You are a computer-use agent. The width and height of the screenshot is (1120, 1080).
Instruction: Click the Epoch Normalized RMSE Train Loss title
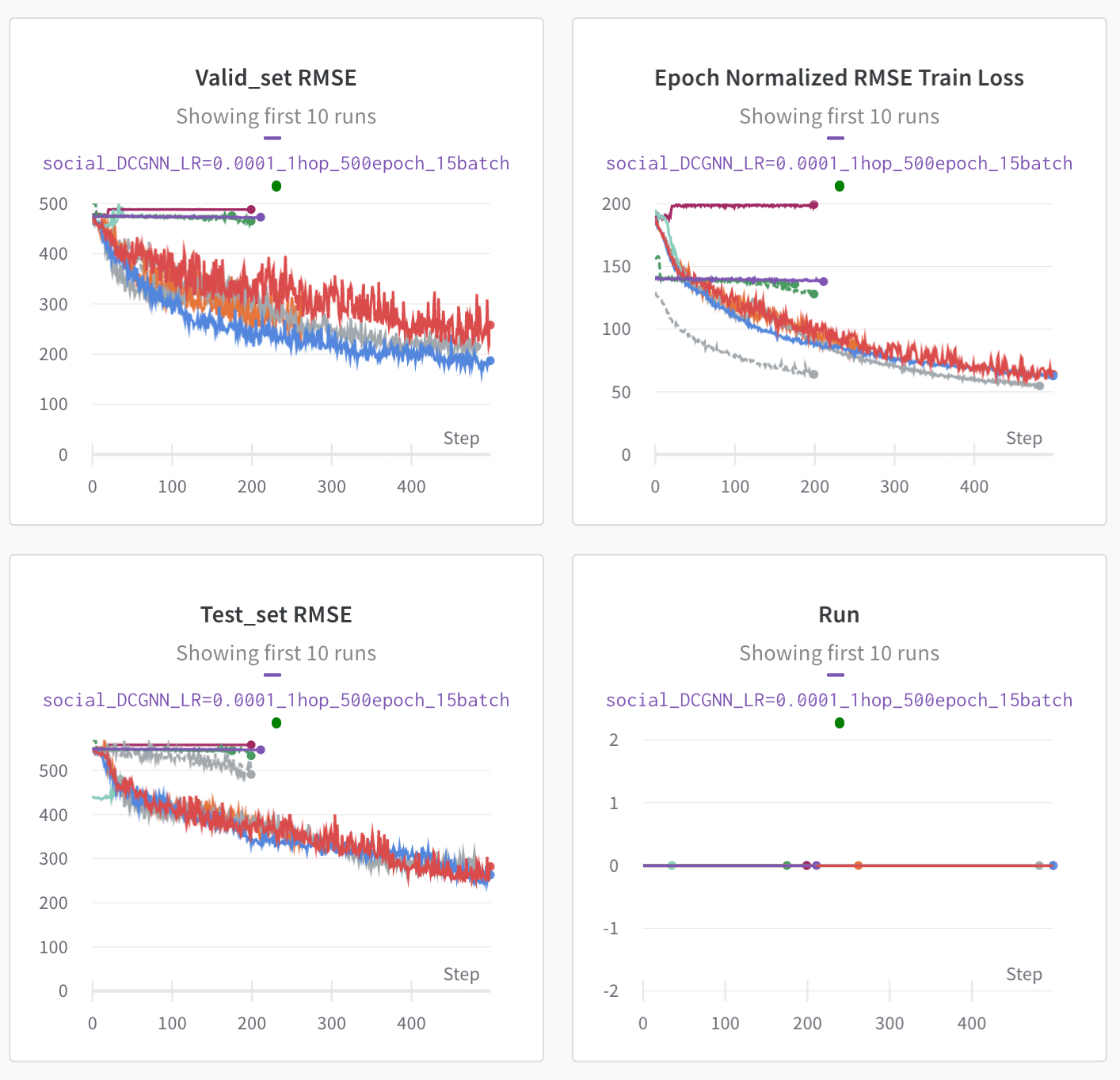pos(839,78)
